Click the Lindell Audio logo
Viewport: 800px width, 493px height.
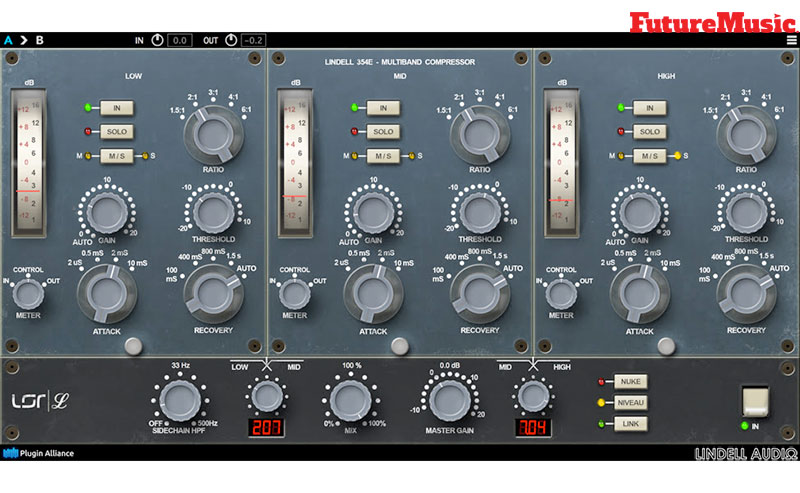point(745,454)
